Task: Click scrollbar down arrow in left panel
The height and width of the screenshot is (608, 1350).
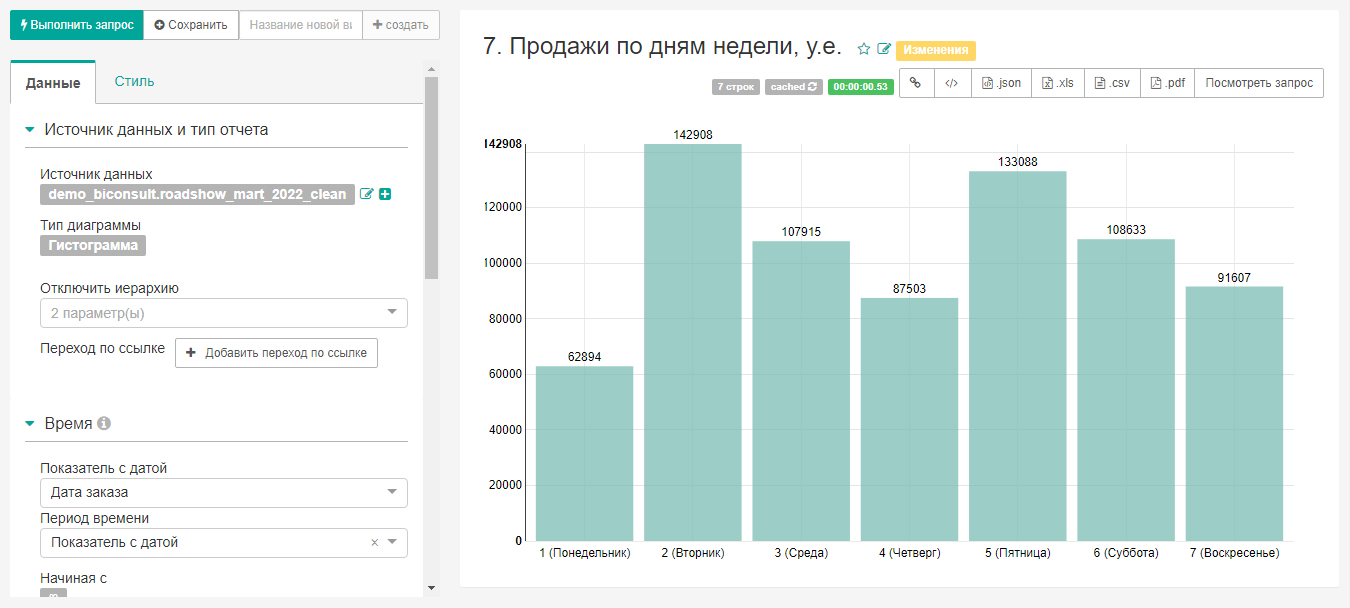Action: pyautogui.click(x=431, y=588)
